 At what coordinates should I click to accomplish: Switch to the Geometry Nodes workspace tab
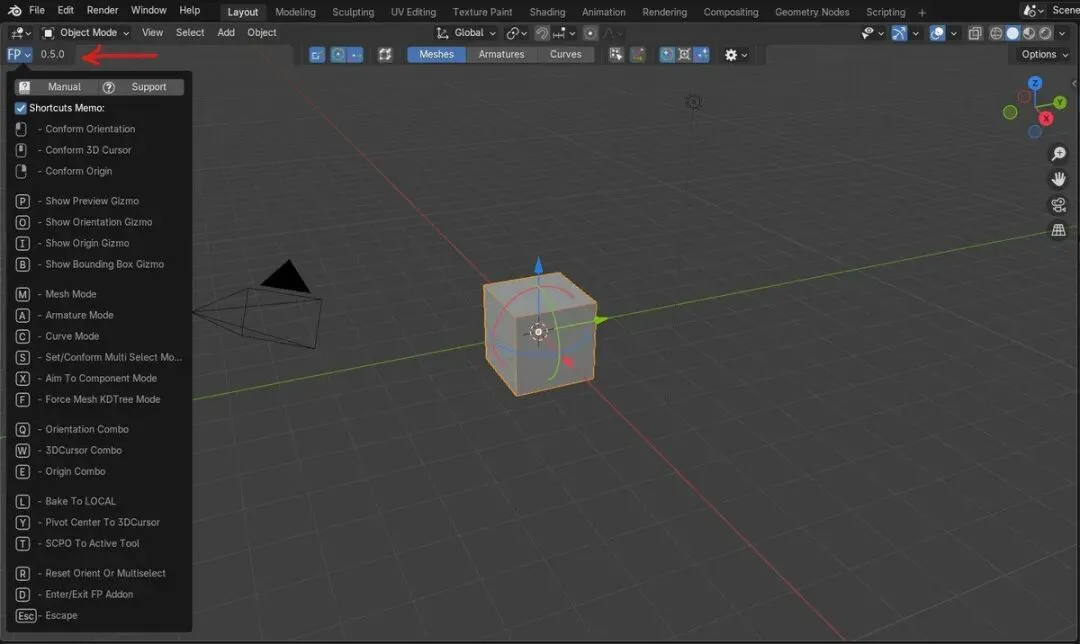point(812,12)
